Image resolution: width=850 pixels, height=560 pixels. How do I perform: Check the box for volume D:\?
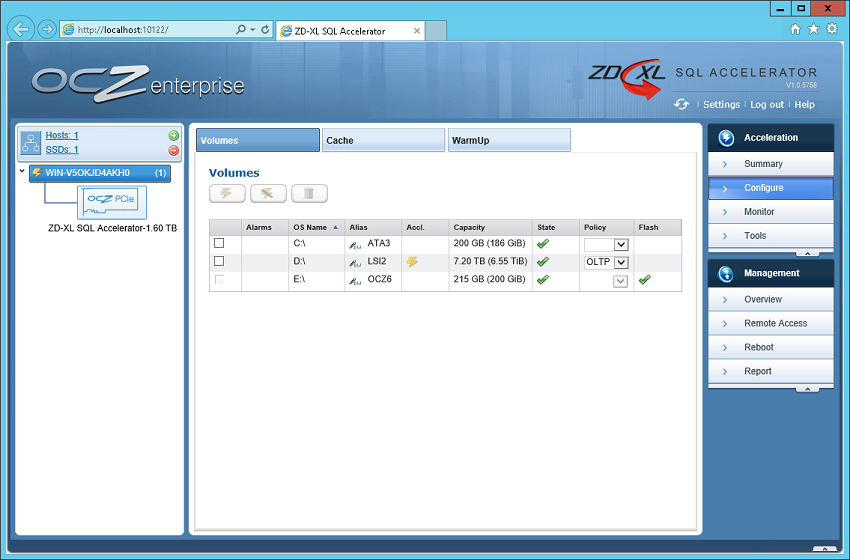pos(219,261)
